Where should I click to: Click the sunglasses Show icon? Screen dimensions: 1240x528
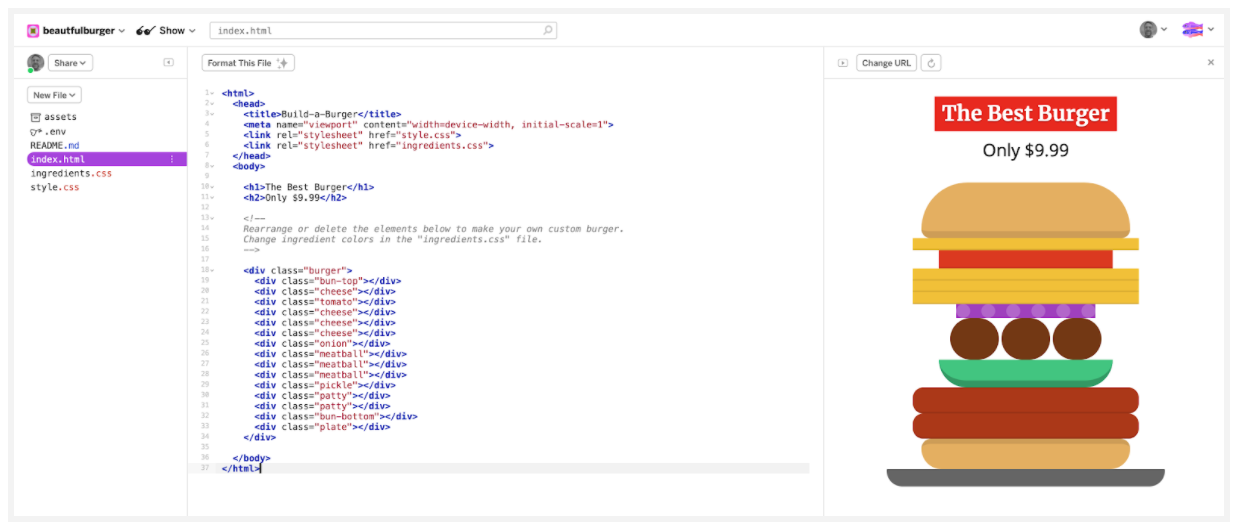point(145,30)
